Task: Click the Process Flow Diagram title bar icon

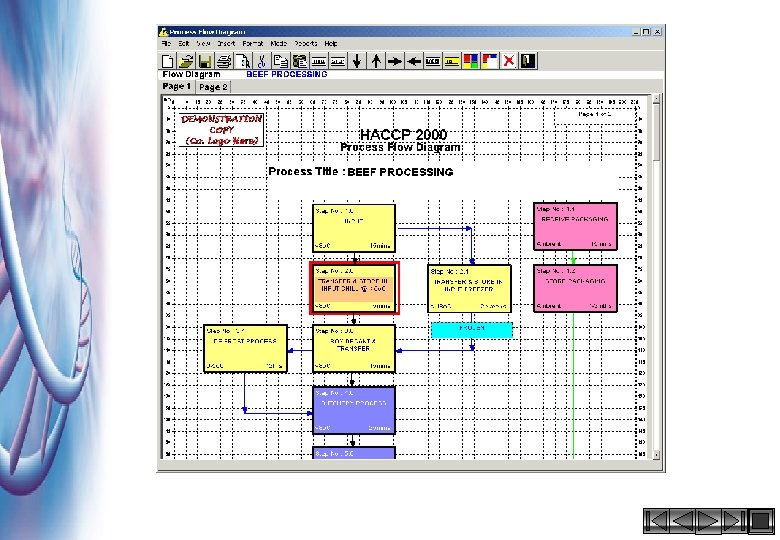Action: (163, 32)
